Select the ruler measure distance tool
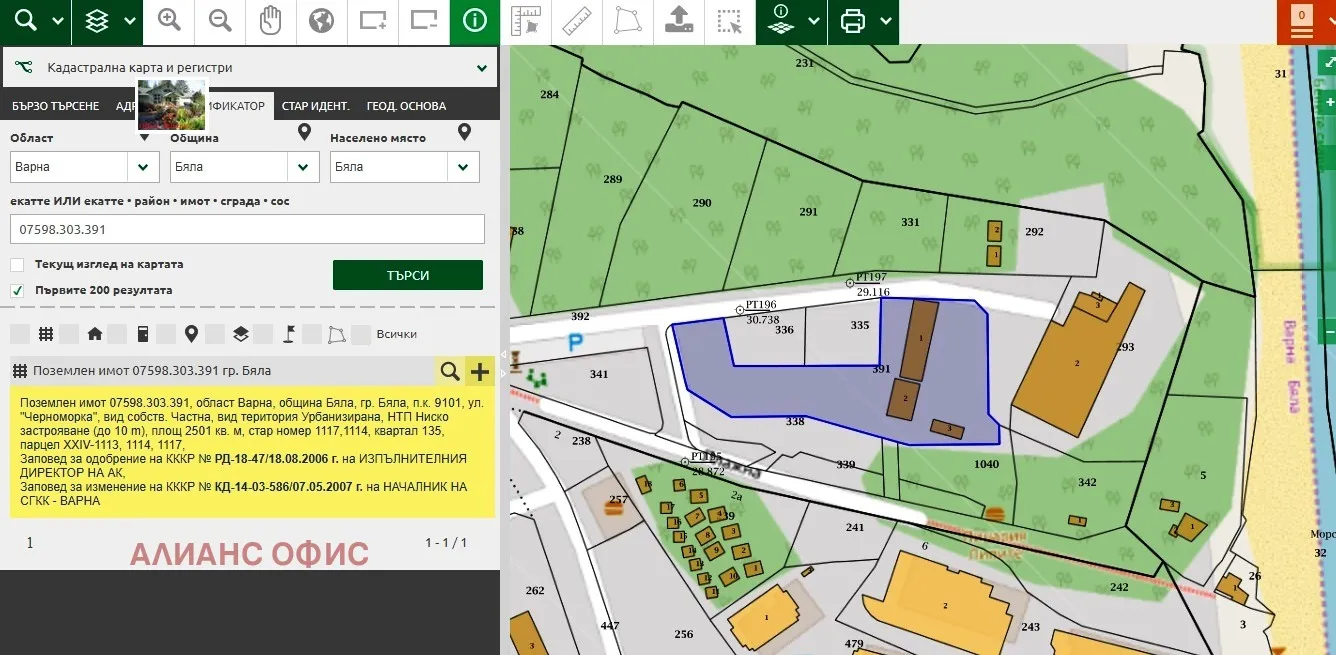 pos(577,21)
